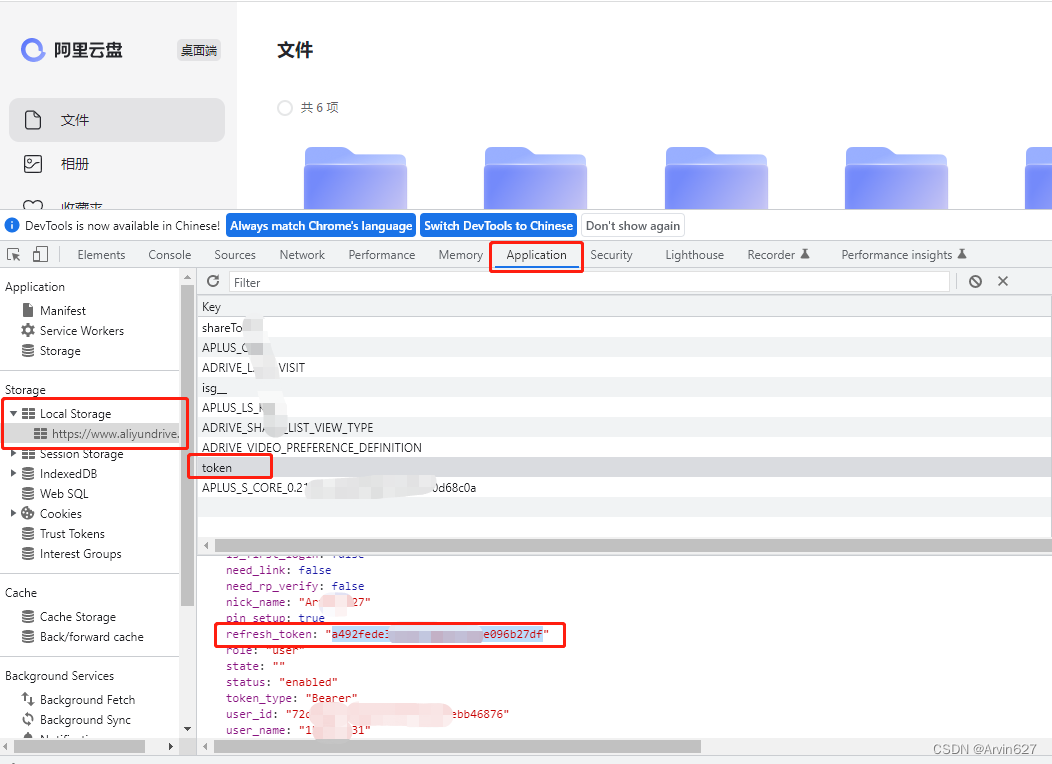Open the Memory tab
Screen dimensions: 1052x764
point(460,255)
